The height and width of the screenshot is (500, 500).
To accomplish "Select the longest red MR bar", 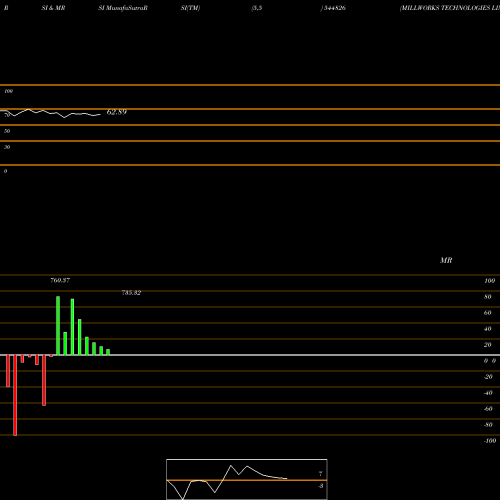I will tap(15, 395).
